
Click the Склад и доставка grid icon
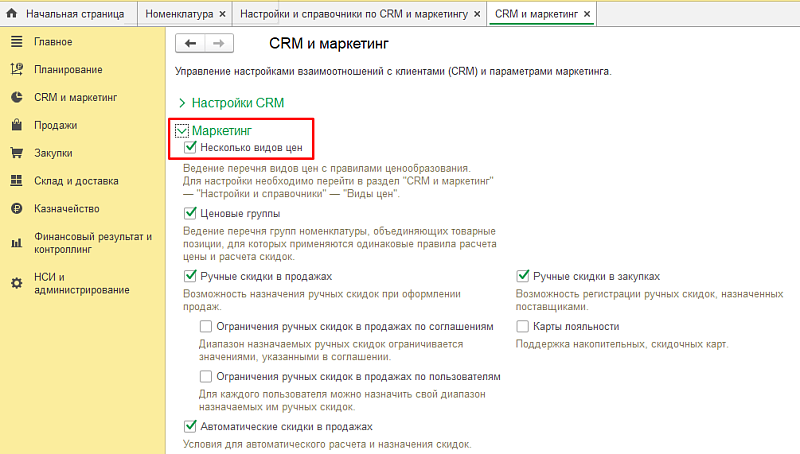tap(16, 181)
